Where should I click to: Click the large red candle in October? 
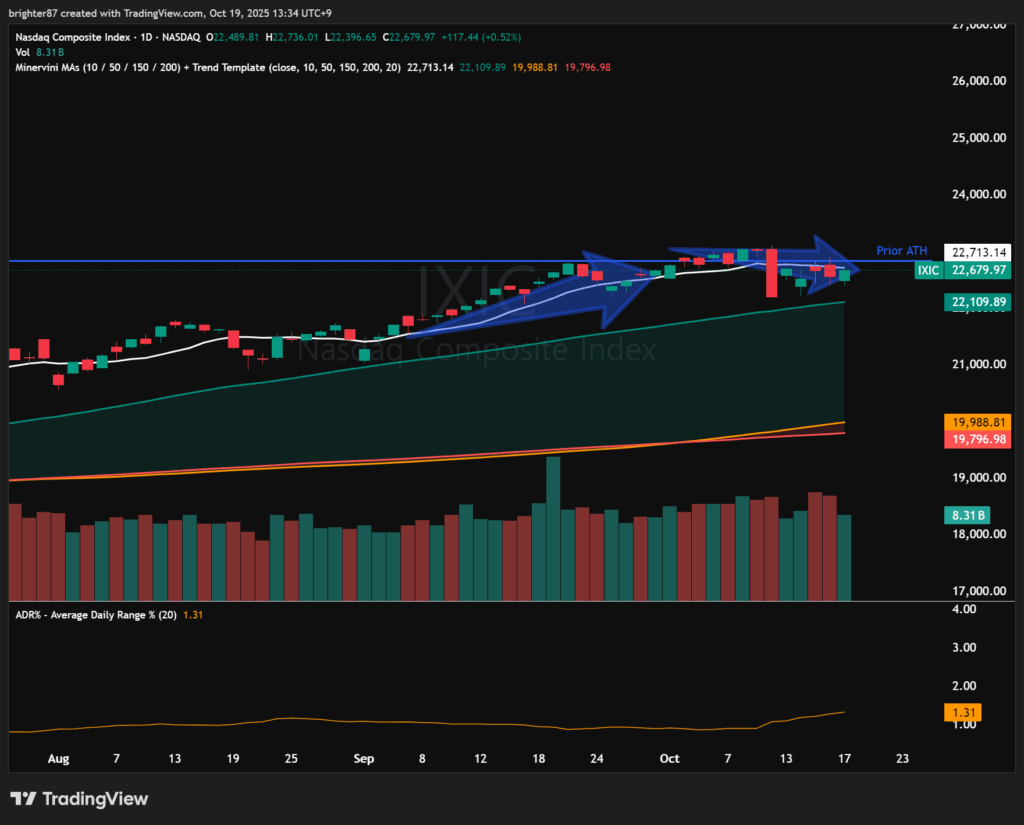(x=771, y=273)
